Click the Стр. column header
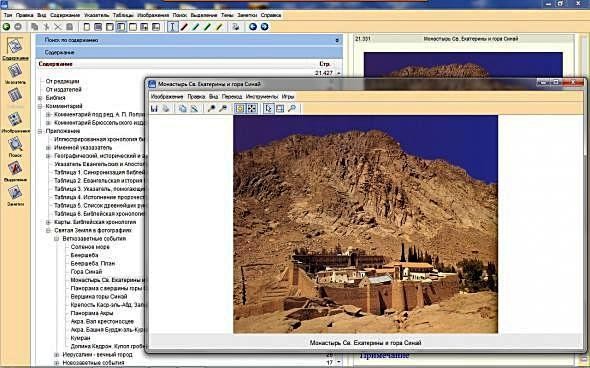This screenshot has height=368, width=590. [x=325, y=64]
